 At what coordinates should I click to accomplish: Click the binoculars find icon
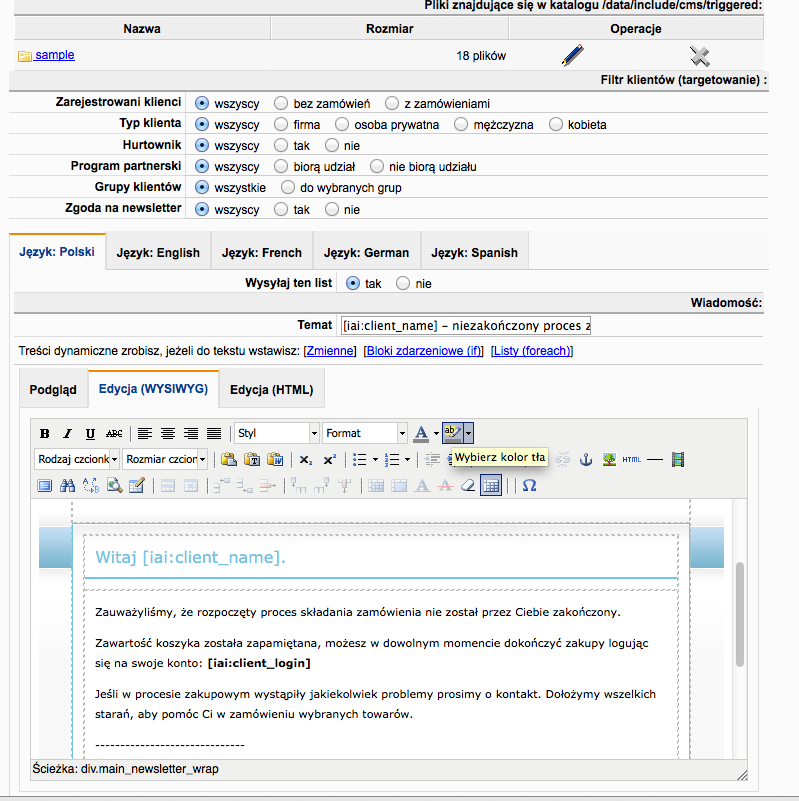(68, 485)
